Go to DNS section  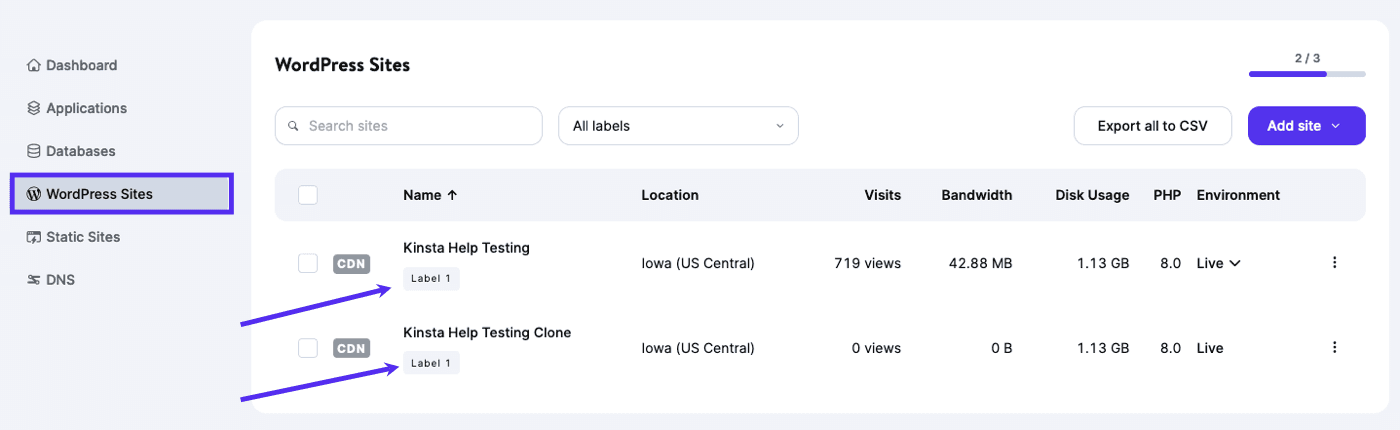coord(51,280)
